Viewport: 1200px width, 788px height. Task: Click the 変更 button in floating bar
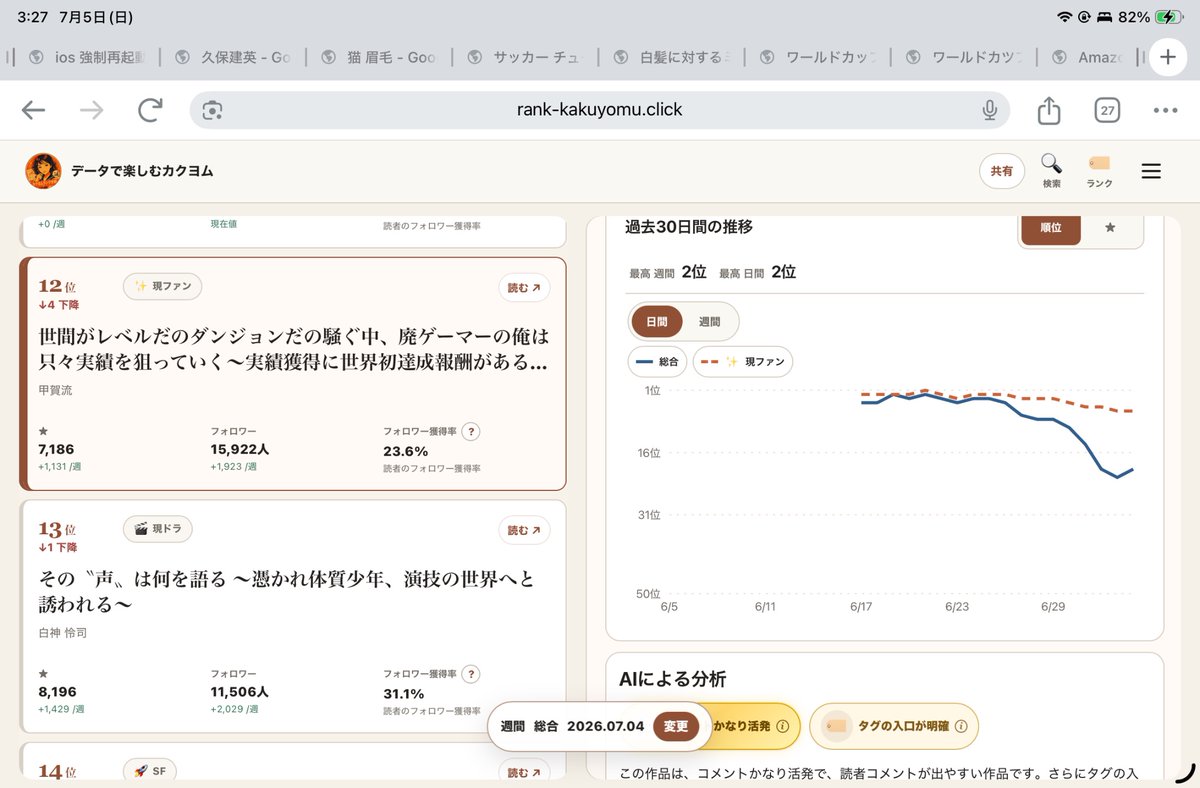pyautogui.click(x=676, y=726)
